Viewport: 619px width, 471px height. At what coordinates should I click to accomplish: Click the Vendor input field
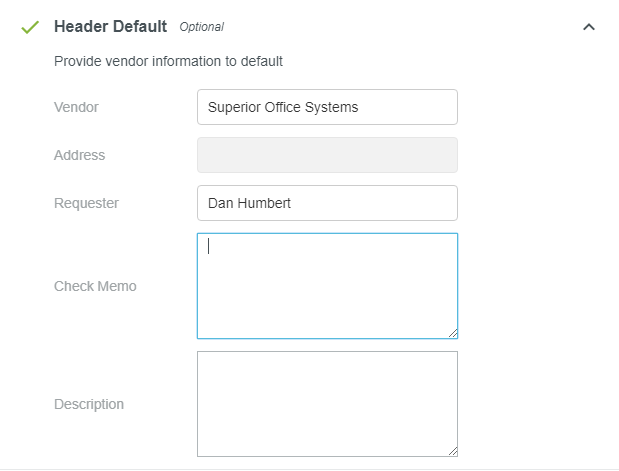[327, 107]
